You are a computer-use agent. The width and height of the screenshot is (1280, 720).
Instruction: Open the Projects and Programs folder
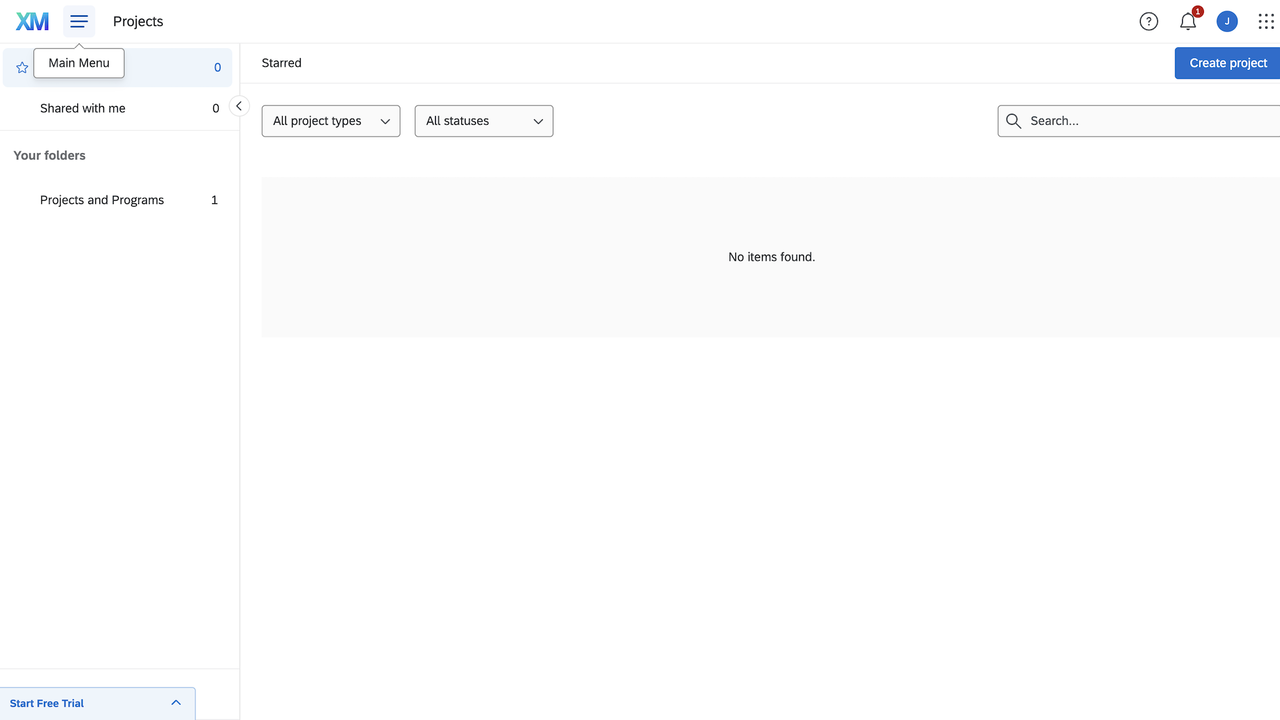tap(102, 200)
